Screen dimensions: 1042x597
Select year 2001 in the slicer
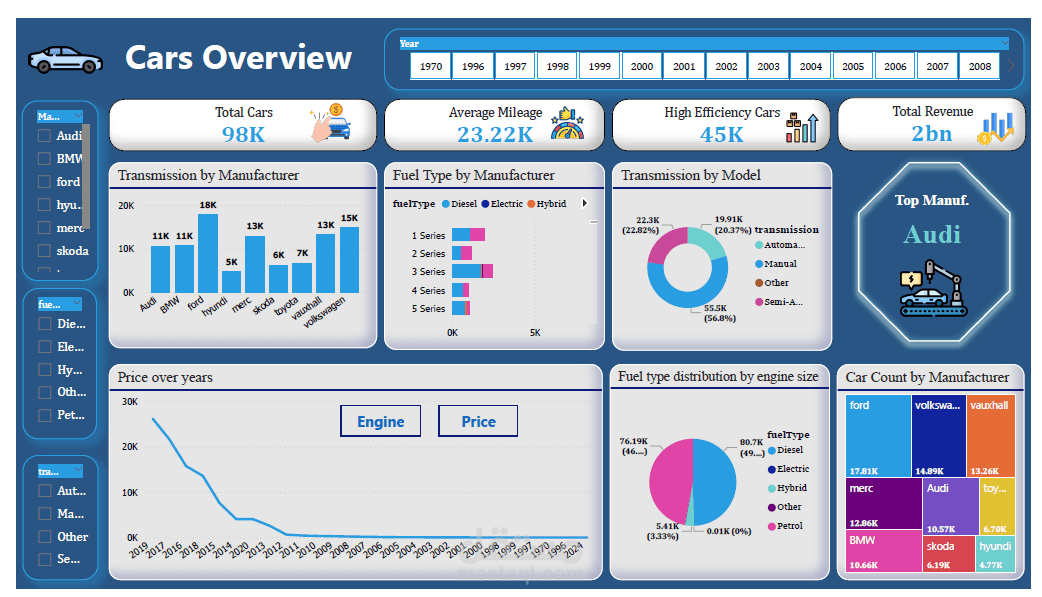[x=684, y=66]
